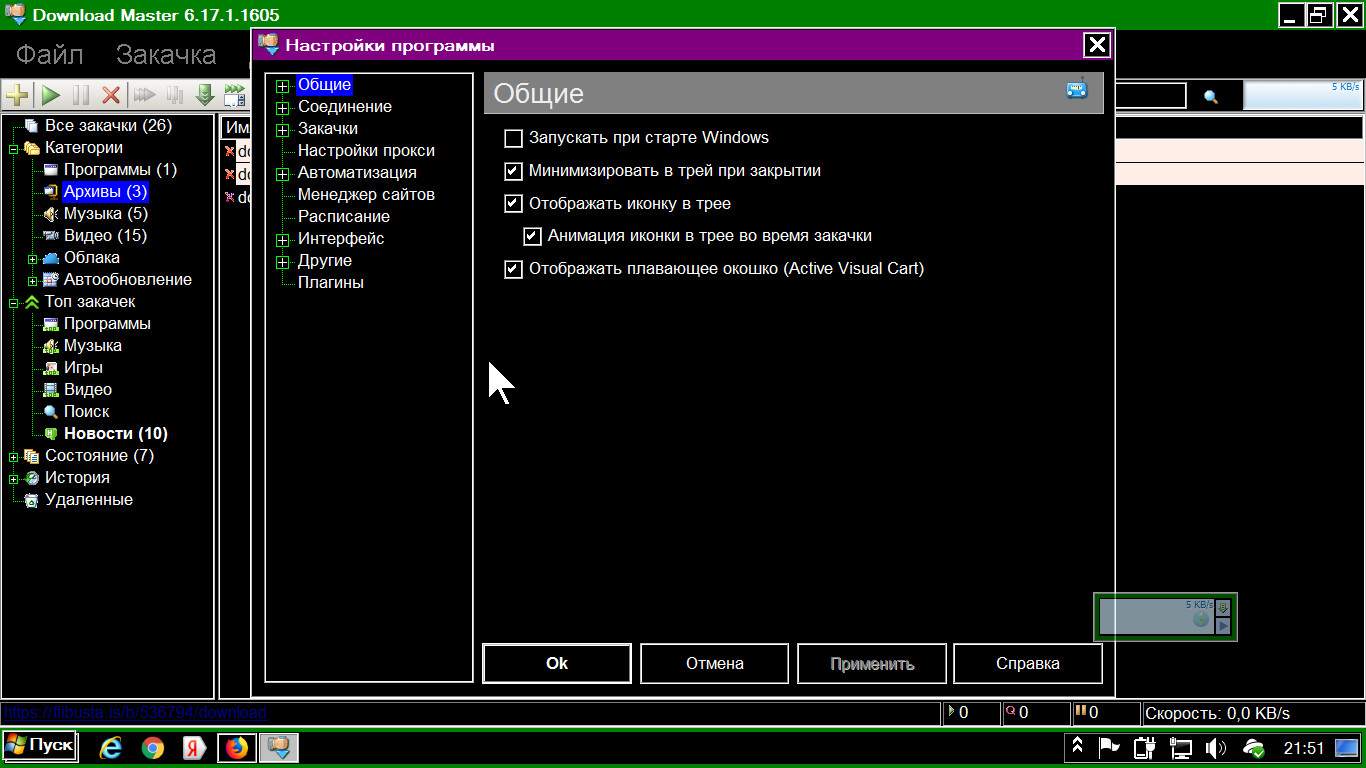This screenshot has height=768, width=1366.
Task: Click the 21:51 clock in the tray
Action: pyautogui.click(x=1304, y=748)
